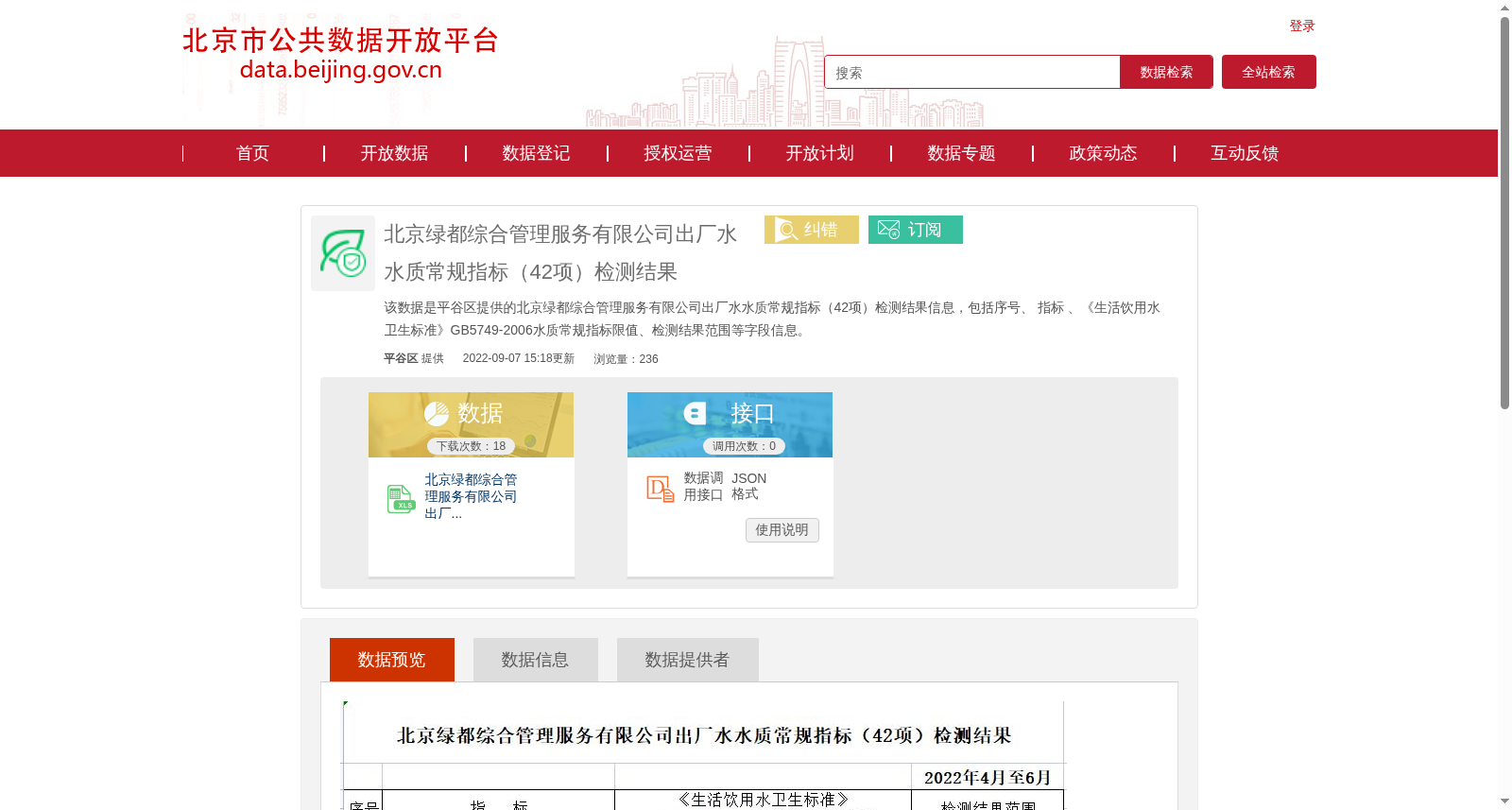The height and width of the screenshot is (810, 1512).
Task: Click the scrollbar down arrow
Action: click(1504, 801)
